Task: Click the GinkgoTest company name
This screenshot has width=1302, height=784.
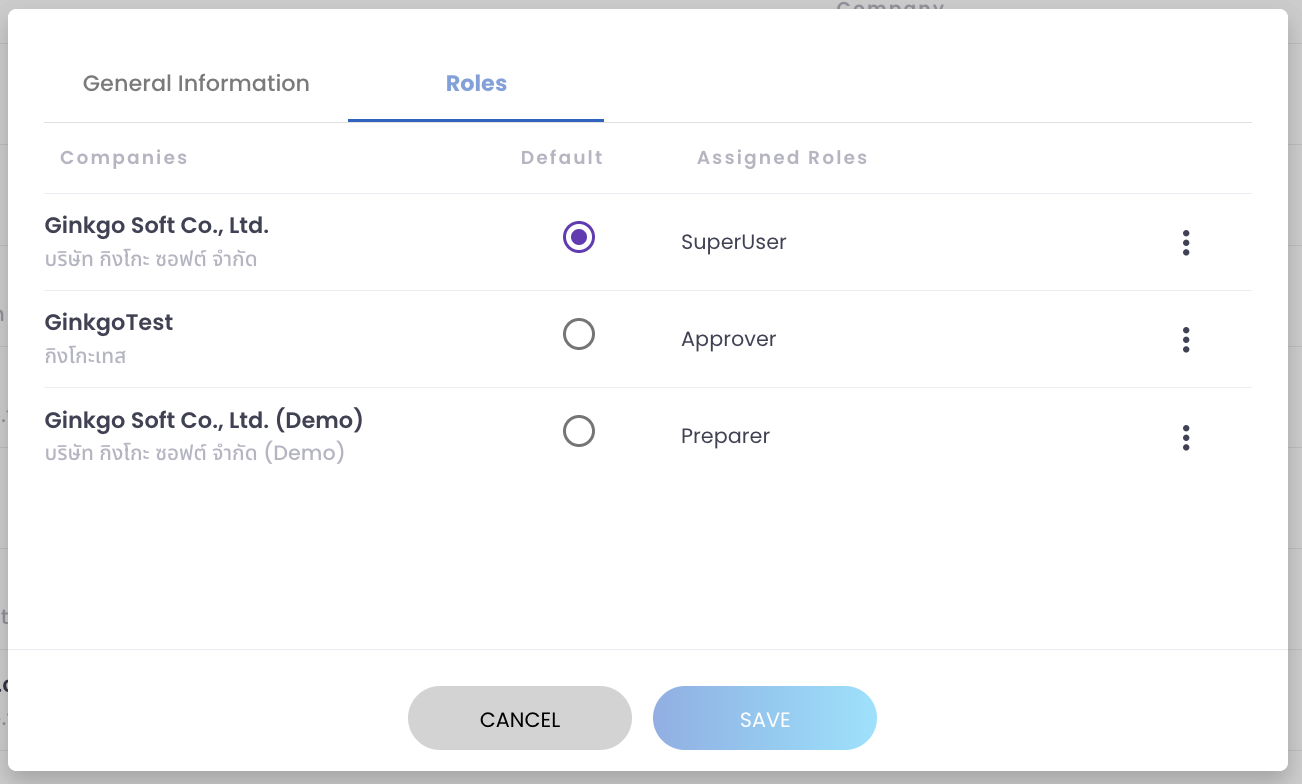Action: [109, 322]
